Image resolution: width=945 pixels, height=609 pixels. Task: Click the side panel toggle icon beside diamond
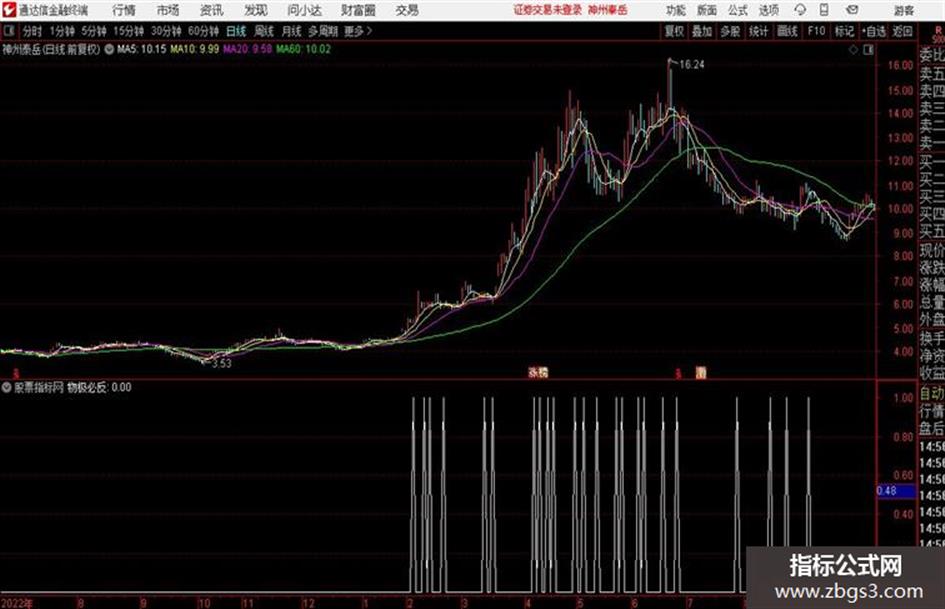pos(868,50)
